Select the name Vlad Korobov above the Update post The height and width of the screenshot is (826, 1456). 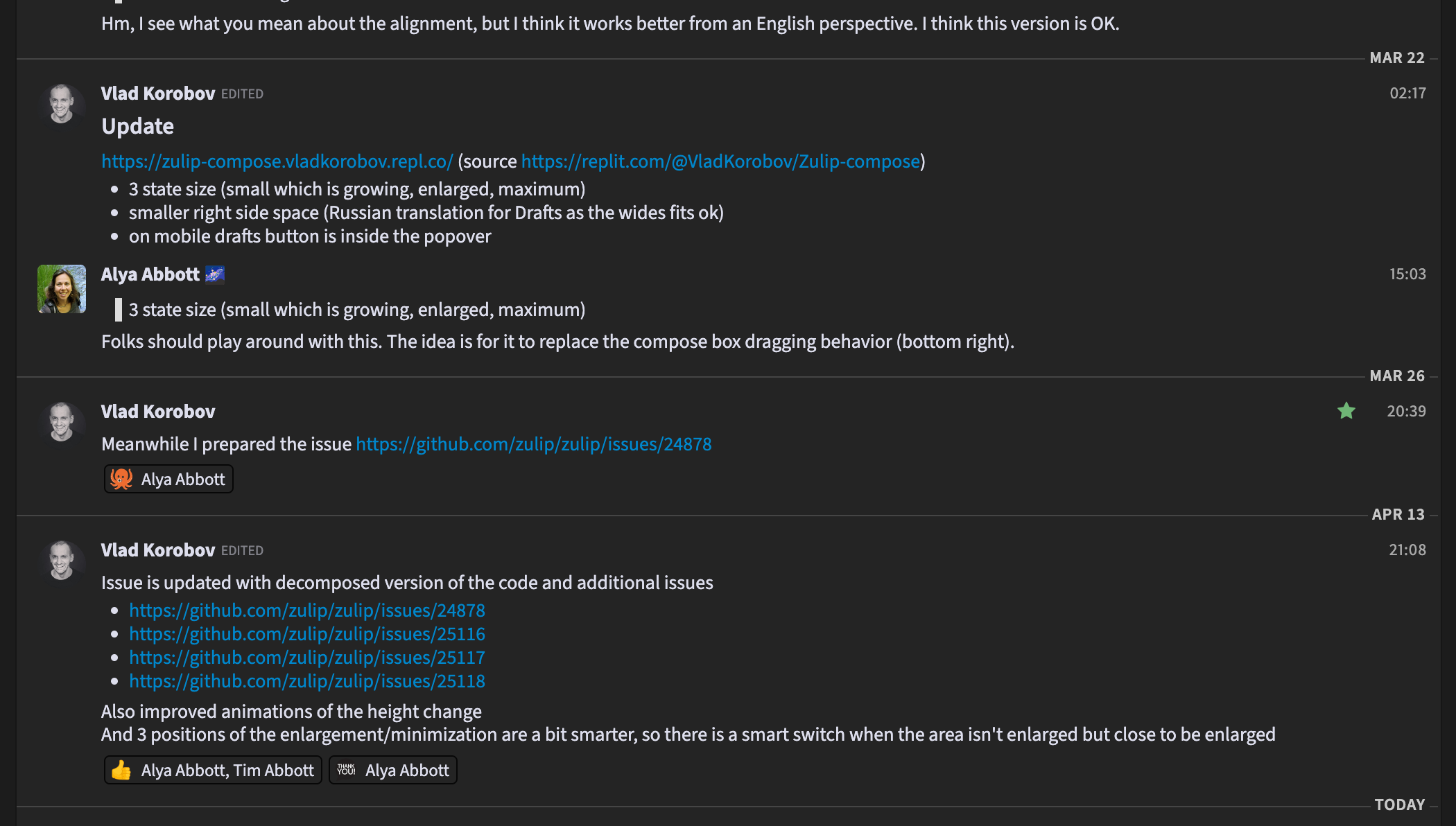tap(158, 93)
